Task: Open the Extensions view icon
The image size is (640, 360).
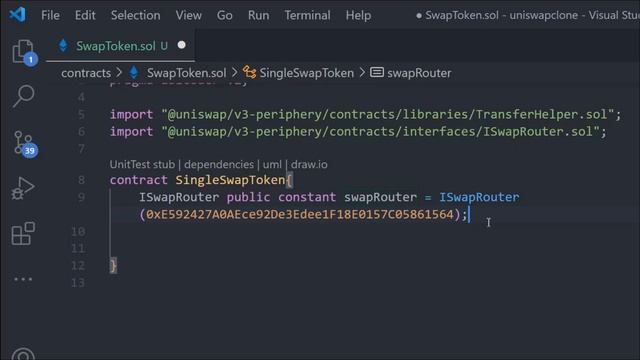Action: 23,233
